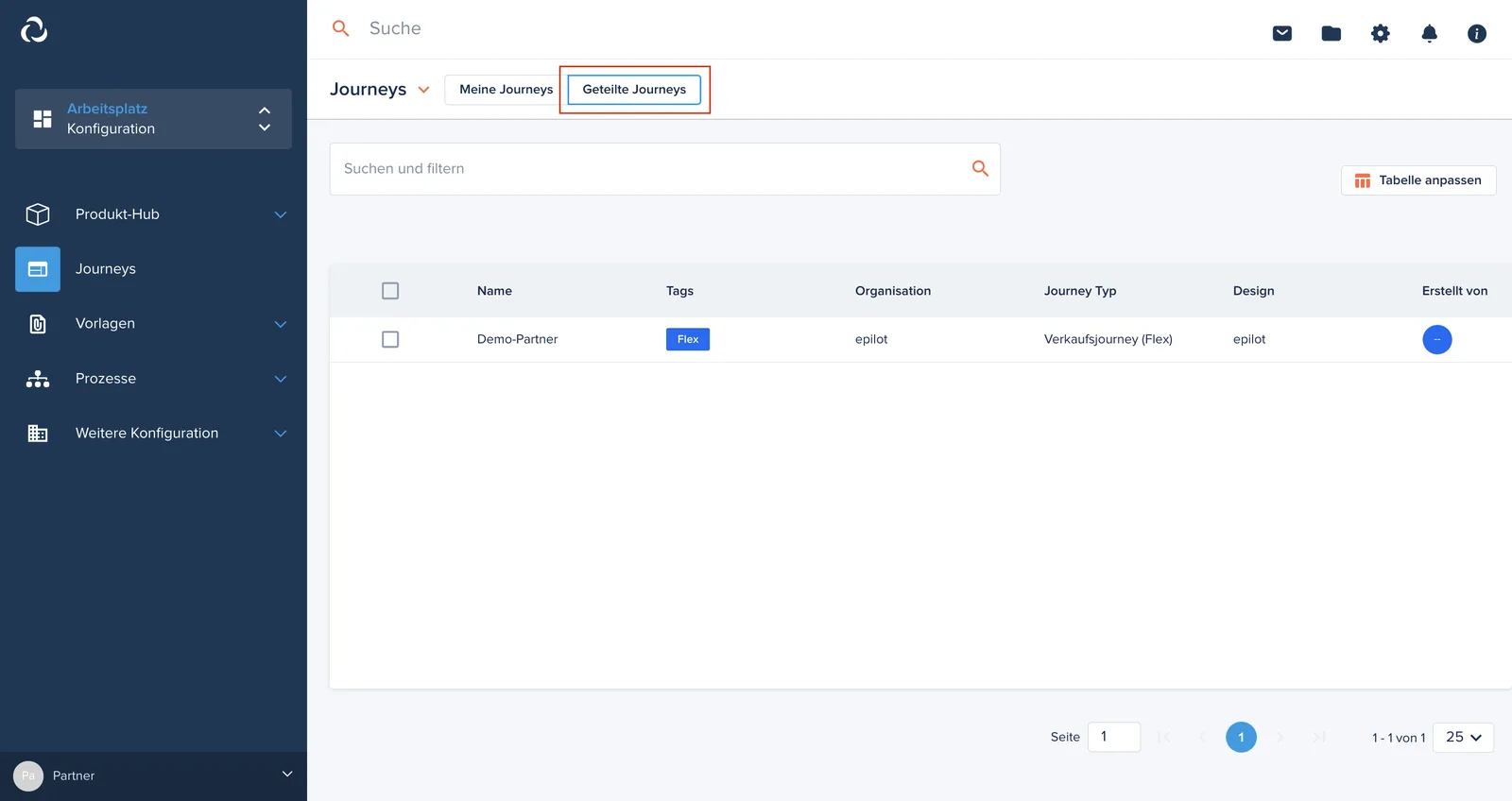1512x801 pixels.
Task: Click the Journeys sidebar icon
Action: point(38,269)
